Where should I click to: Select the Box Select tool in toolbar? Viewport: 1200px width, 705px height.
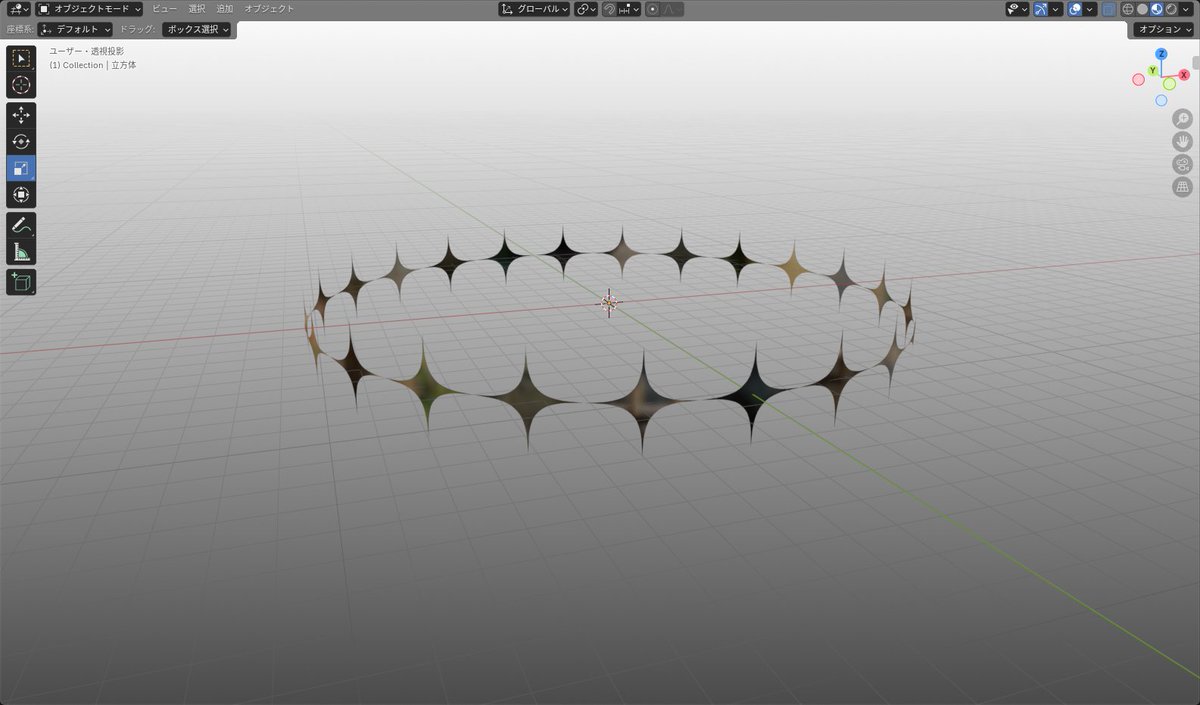pos(21,59)
